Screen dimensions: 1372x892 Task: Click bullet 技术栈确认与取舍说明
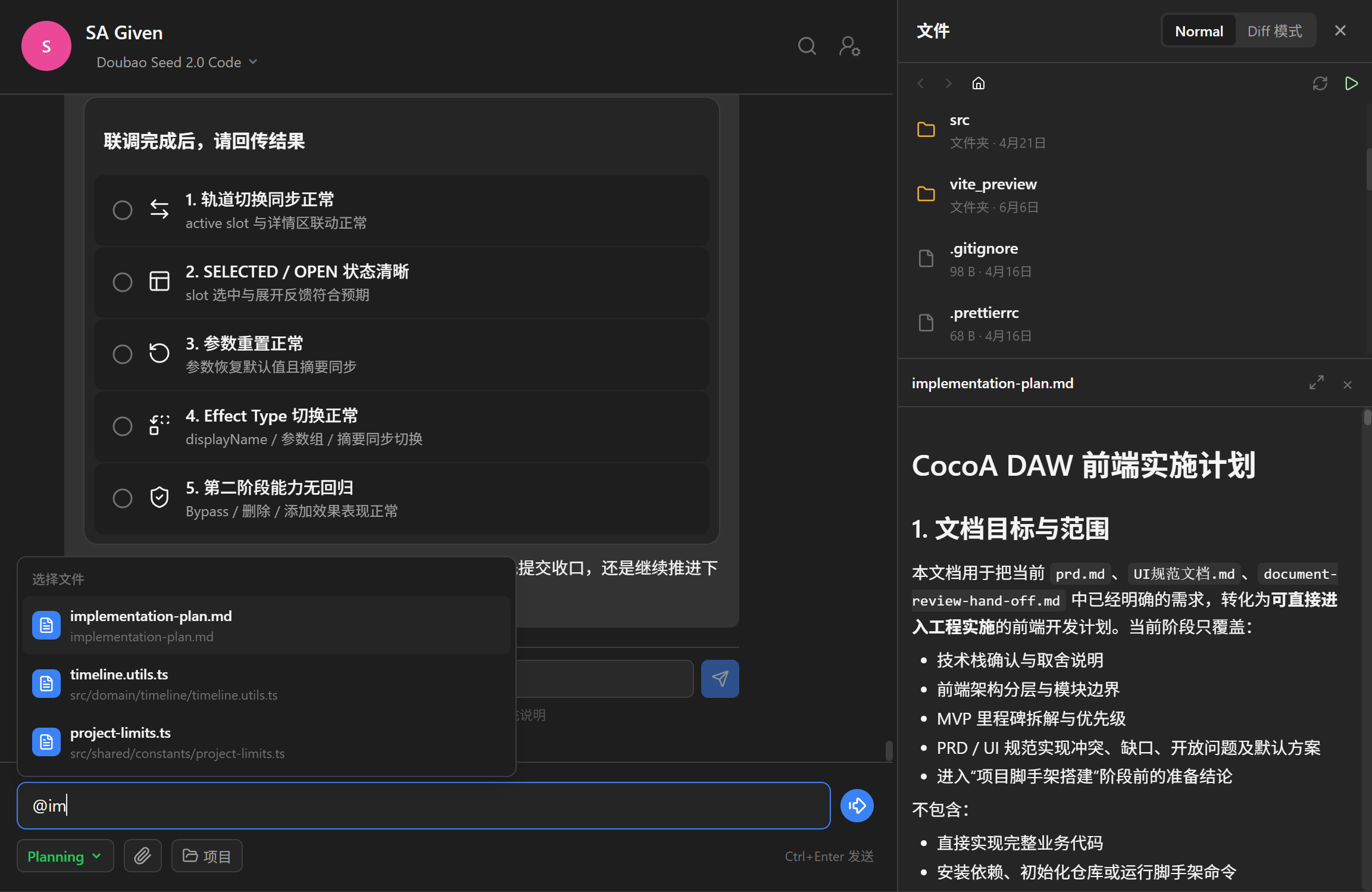point(1020,660)
